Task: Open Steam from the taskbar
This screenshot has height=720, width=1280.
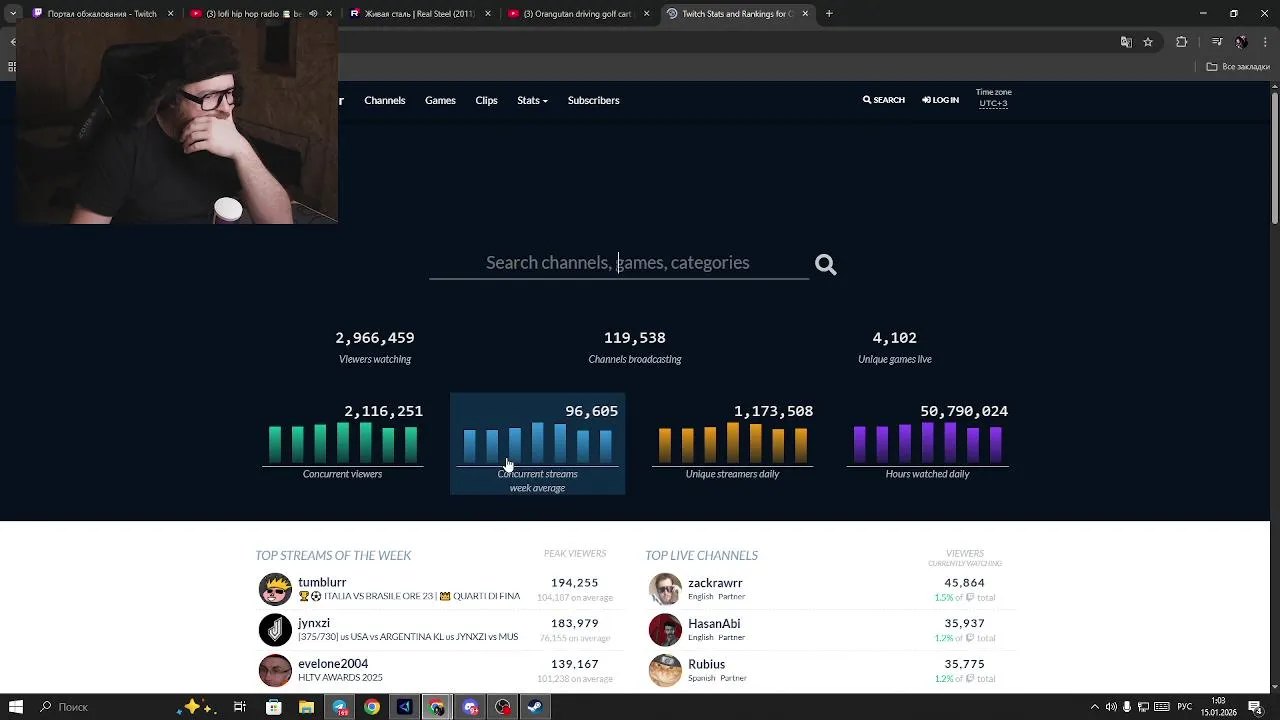Action: (x=535, y=707)
